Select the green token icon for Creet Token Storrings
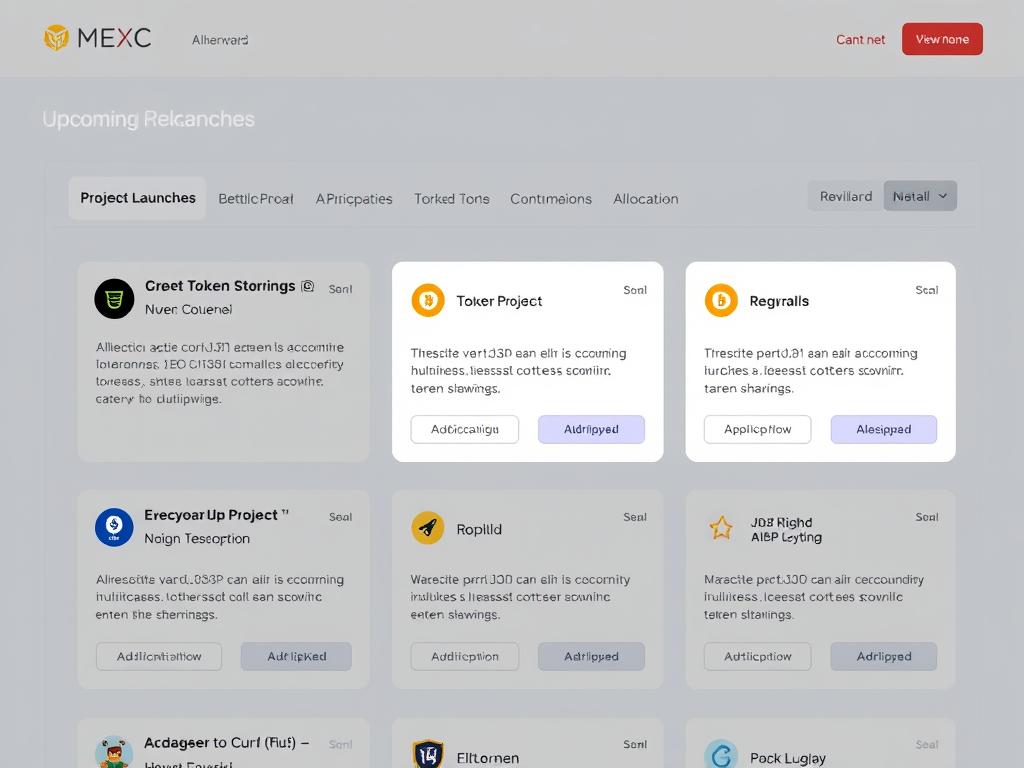1024x768 pixels. (x=113, y=297)
